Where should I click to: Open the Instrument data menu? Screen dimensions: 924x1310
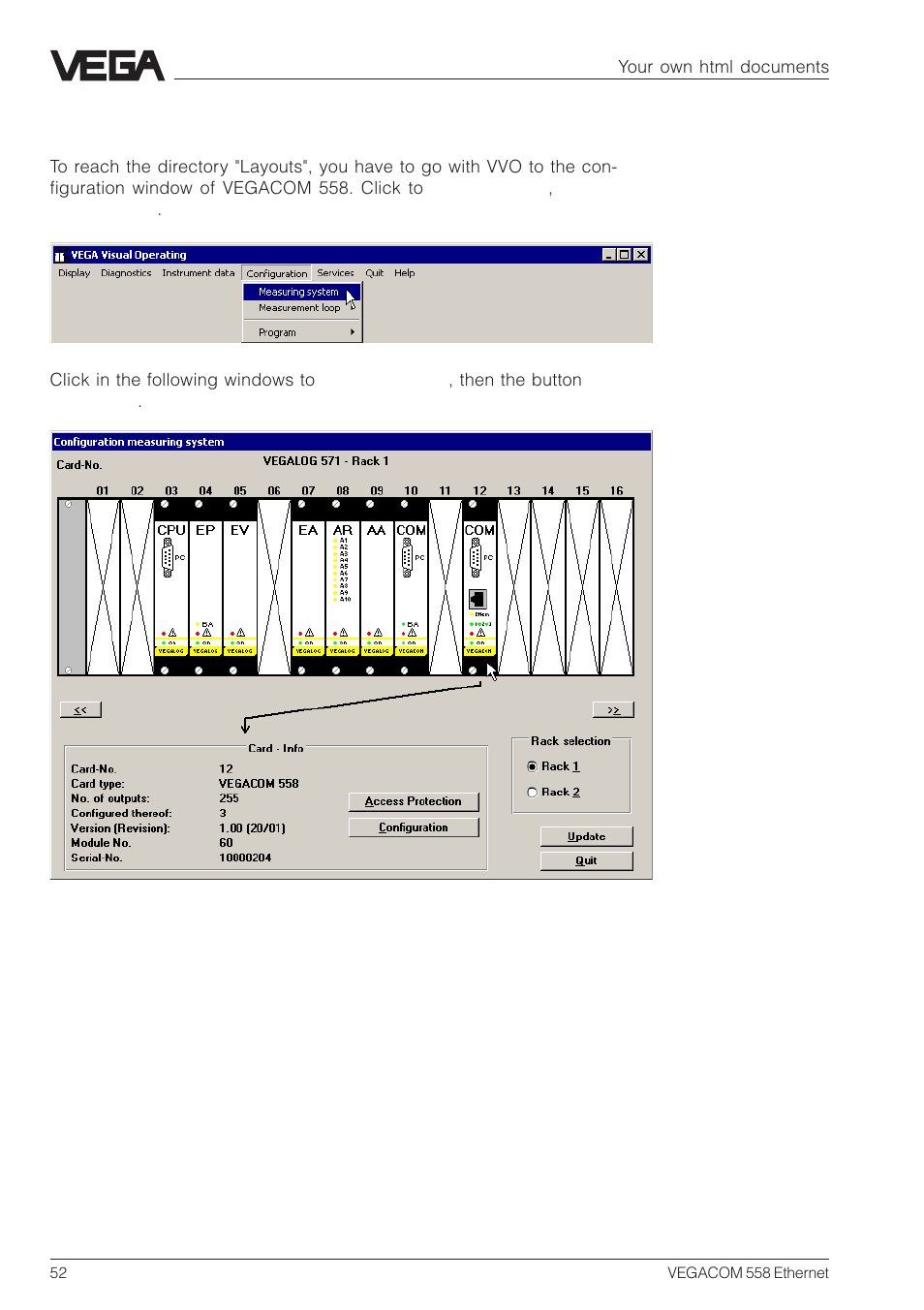point(198,273)
